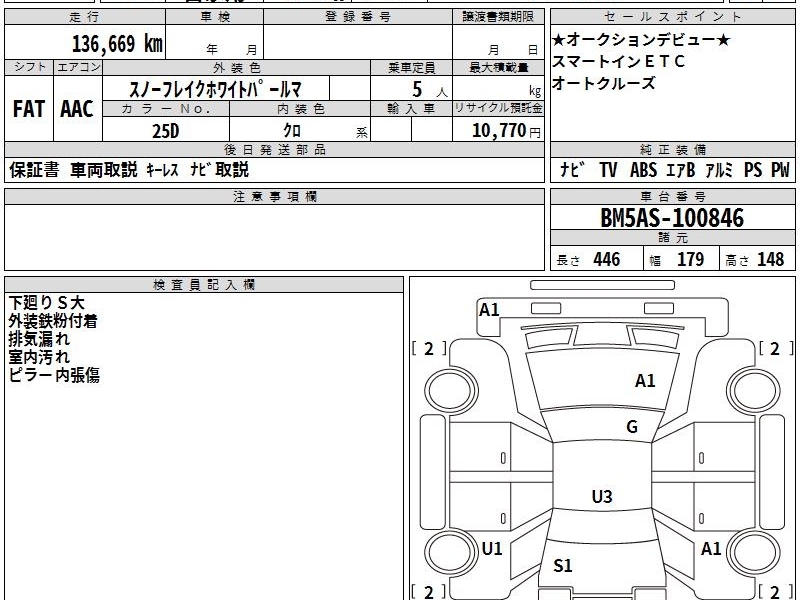Click the seating capacity 5 人
This screenshot has width=800, height=600.
coord(429,90)
